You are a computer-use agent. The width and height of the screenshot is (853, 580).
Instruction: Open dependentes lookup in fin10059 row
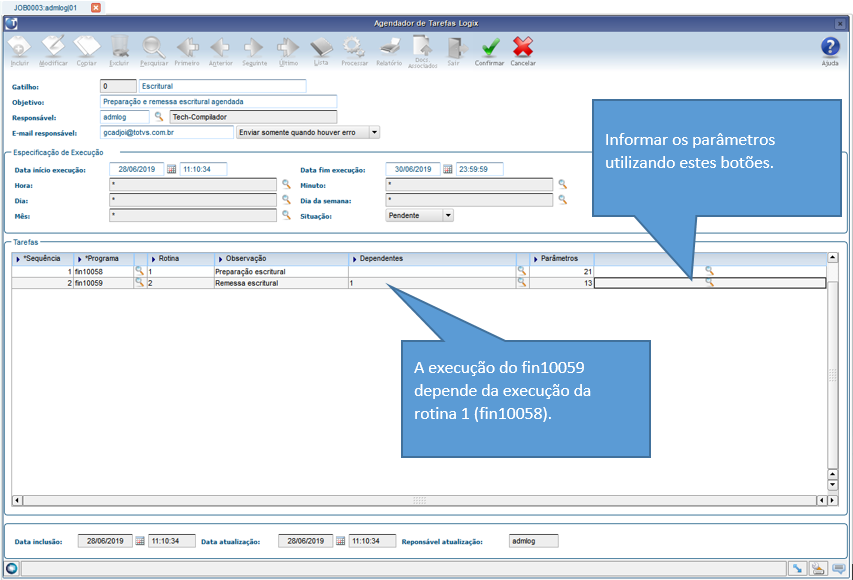522,282
